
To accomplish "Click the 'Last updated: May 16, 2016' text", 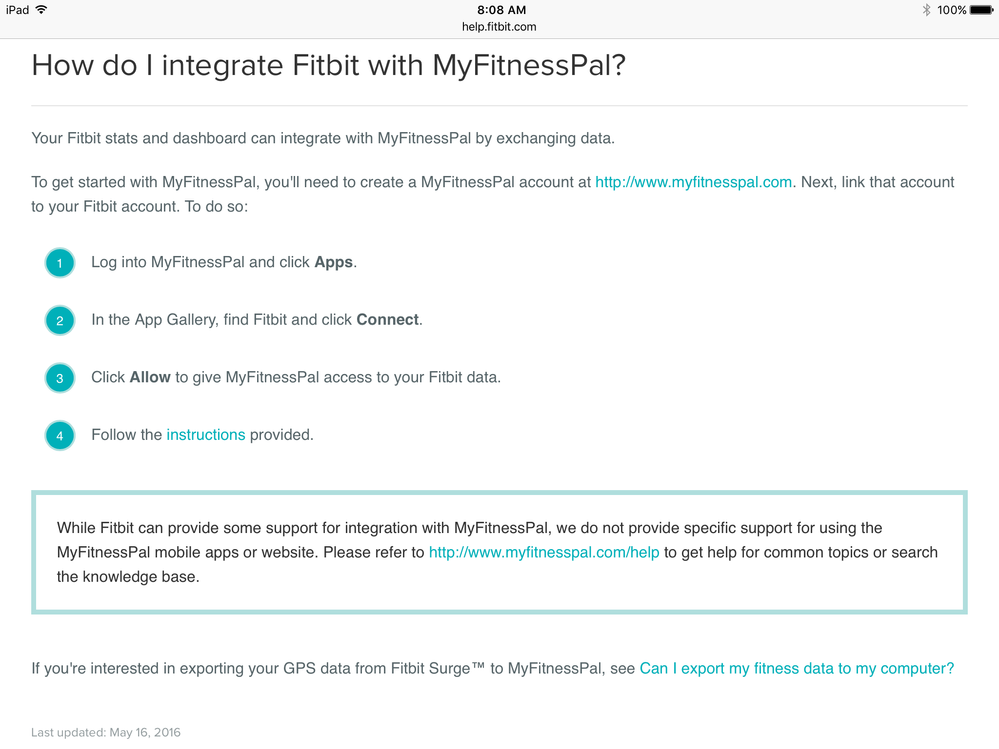I will click(x=106, y=732).
